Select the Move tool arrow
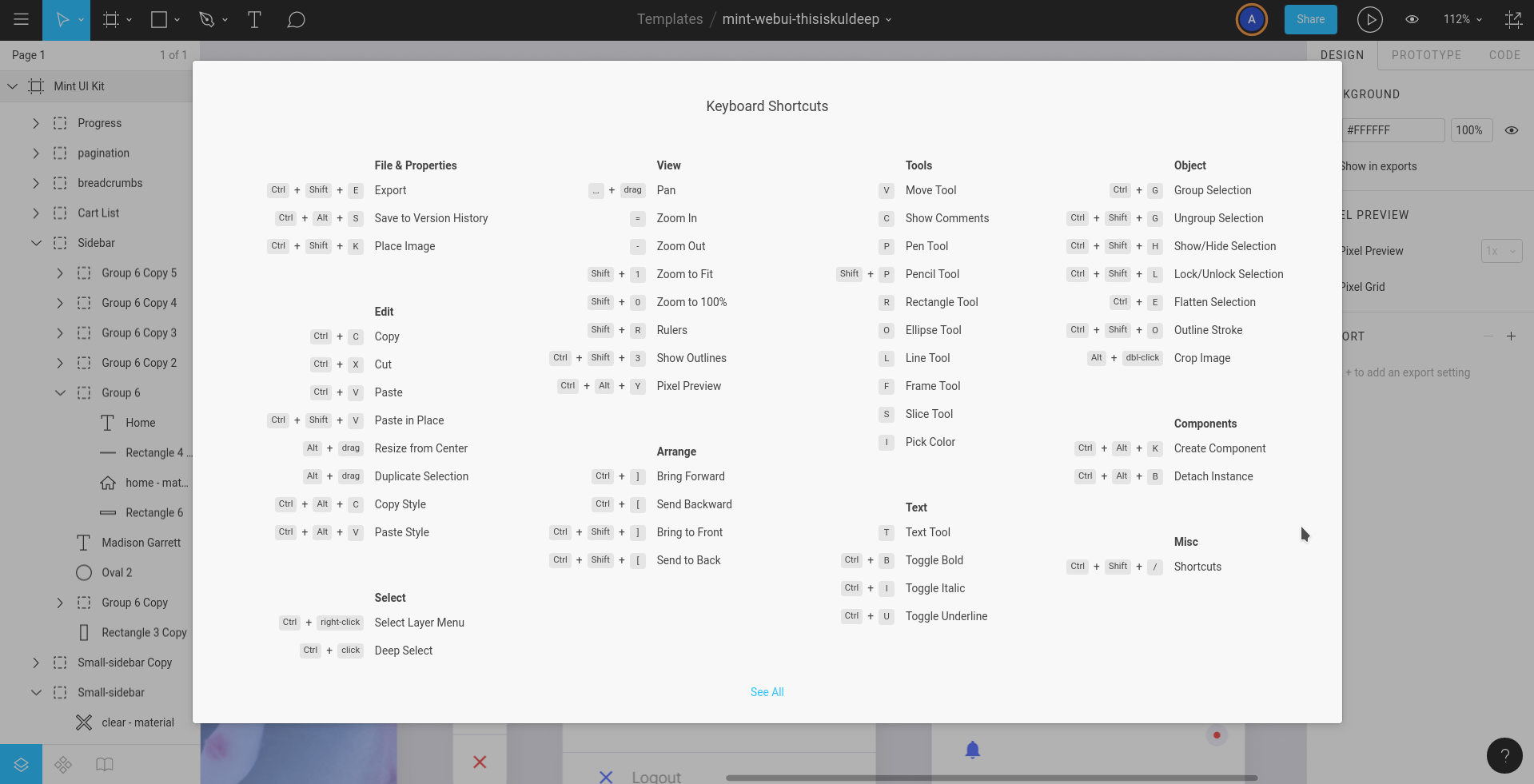The width and height of the screenshot is (1534, 784). click(62, 20)
